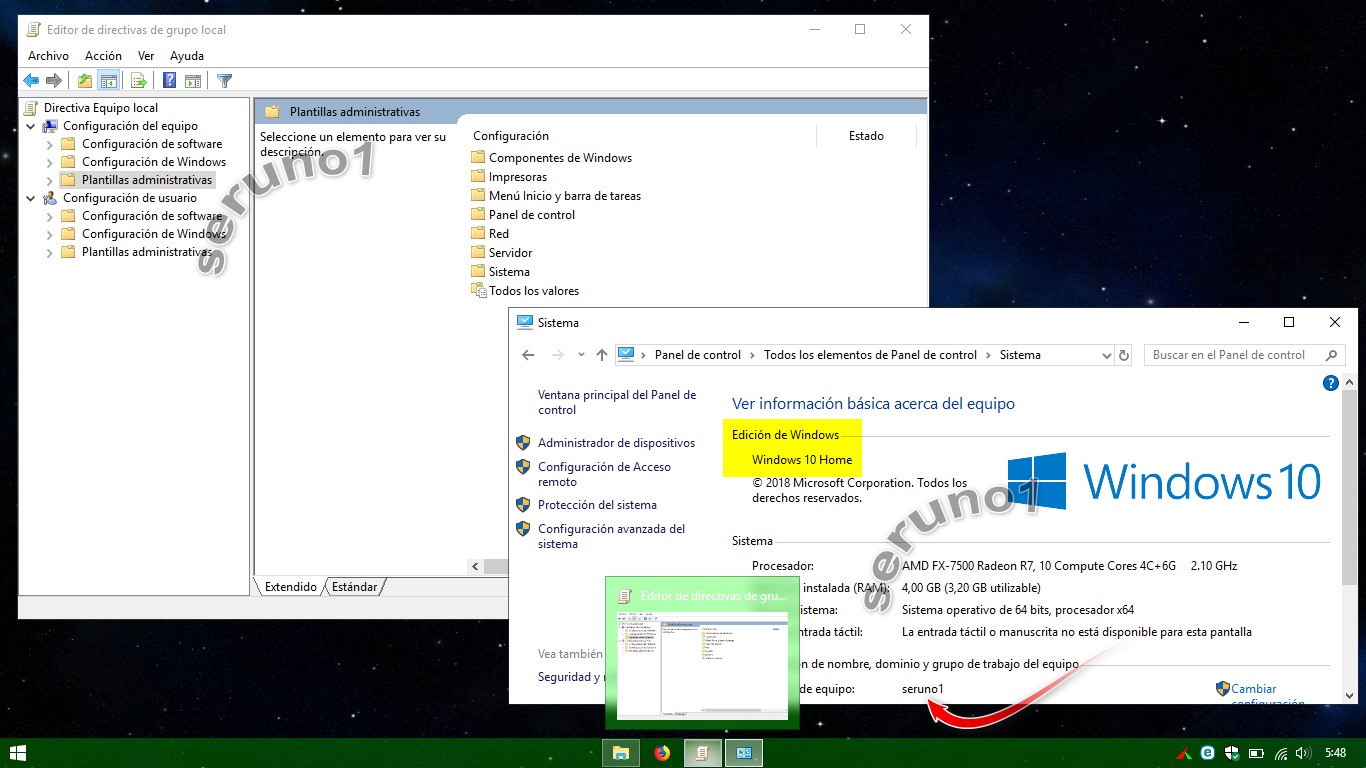The width and height of the screenshot is (1366, 768).
Task: Expand Configuración de software under Configuración del equipo
Action: pos(50,144)
